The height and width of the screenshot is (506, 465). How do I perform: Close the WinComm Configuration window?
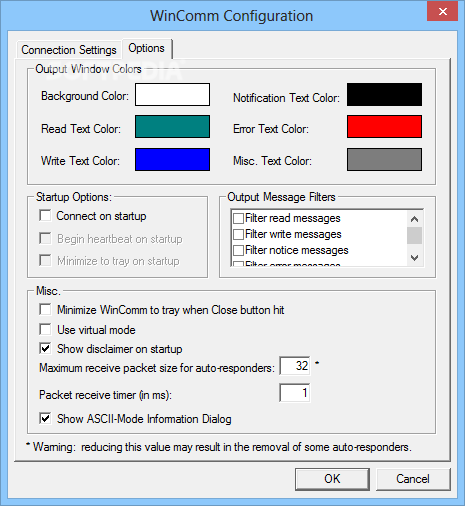(442, 12)
